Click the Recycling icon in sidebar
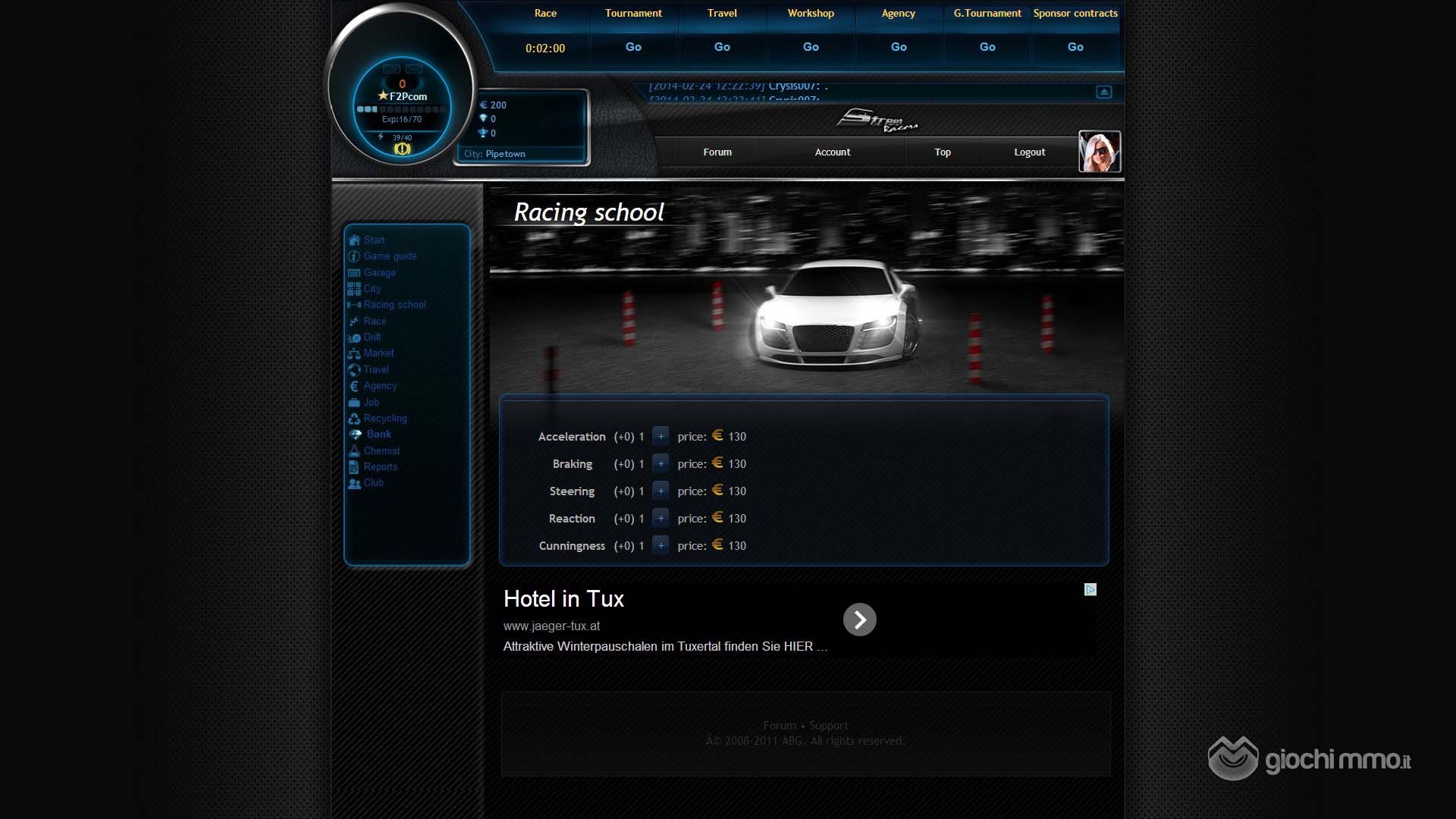Screen dimensions: 1456x819 [x=354, y=419]
